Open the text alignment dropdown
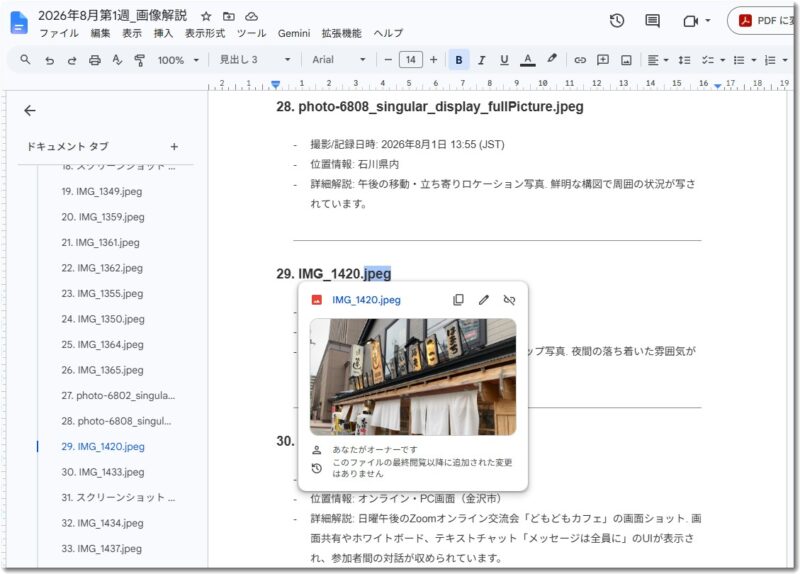Image resolution: width=800 pixels, height=574 pixels. (658, 60)
